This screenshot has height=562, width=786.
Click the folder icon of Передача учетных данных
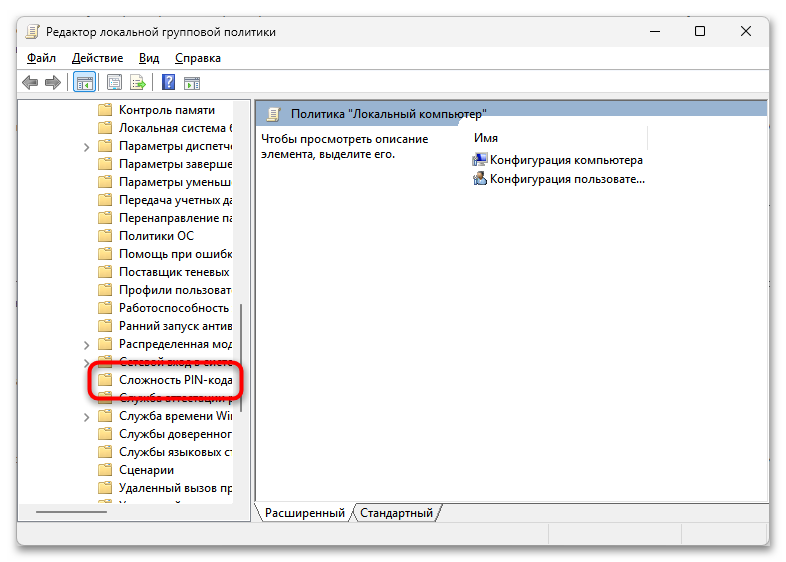coord(105,200)
